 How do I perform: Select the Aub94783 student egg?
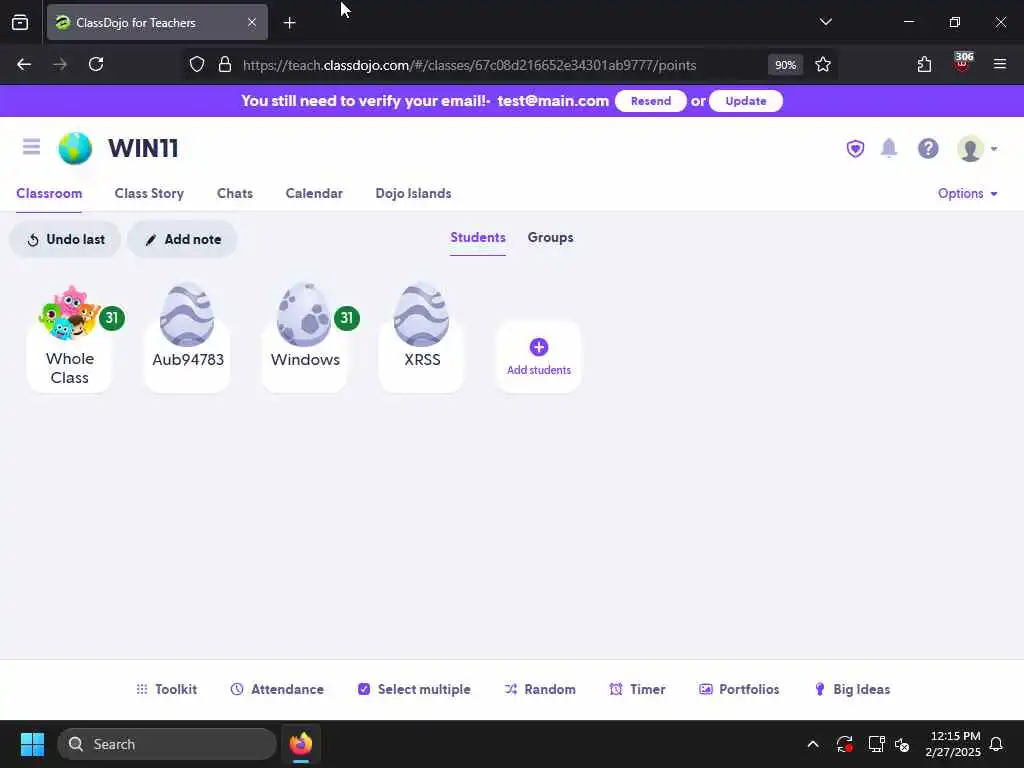click(187, 337)
